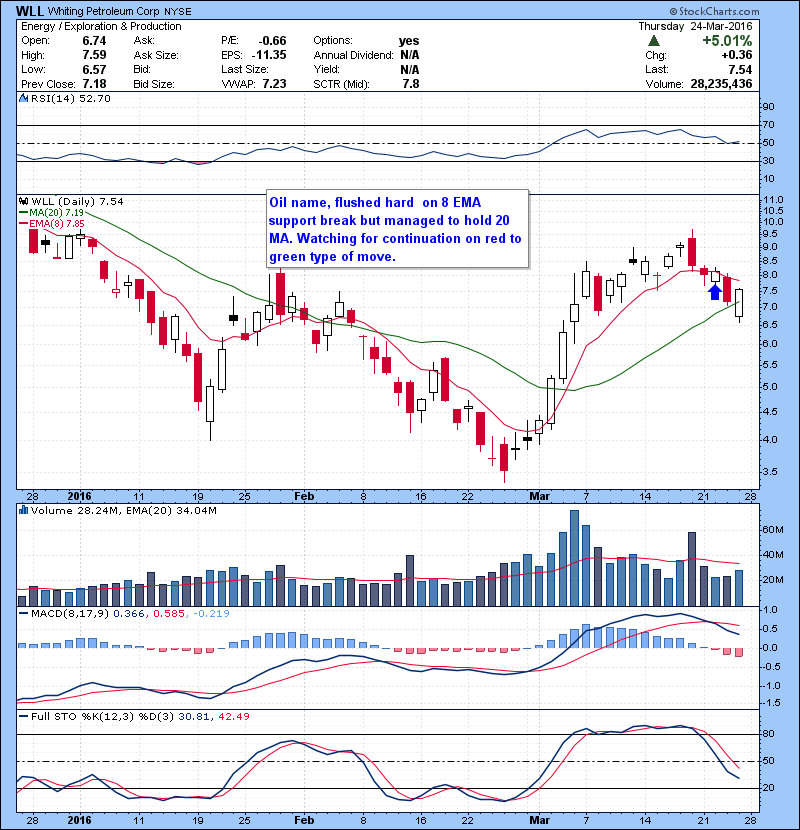Click the +5.01% percent change

point(727,41)
